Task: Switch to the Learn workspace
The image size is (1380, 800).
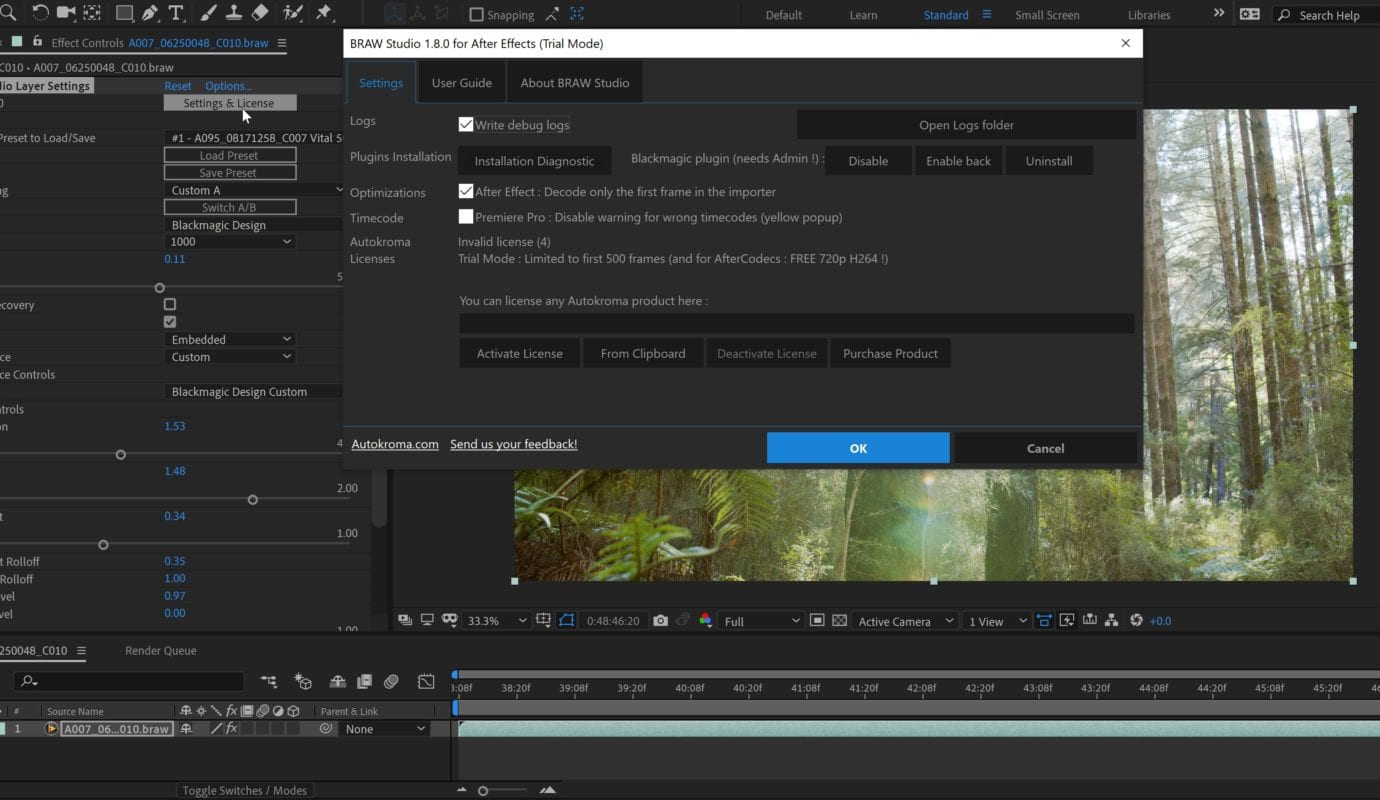Action: (x=863, y=15)
